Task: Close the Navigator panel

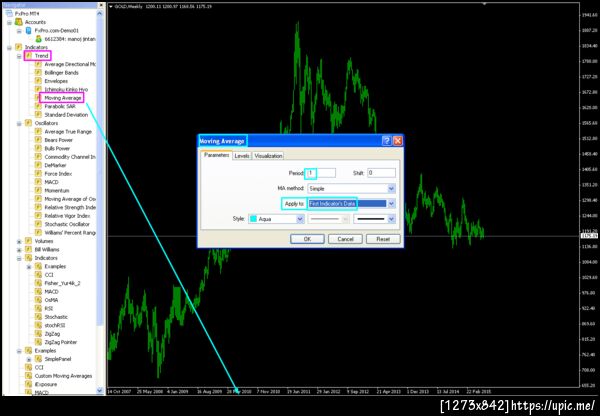Action: coord(101,5)
